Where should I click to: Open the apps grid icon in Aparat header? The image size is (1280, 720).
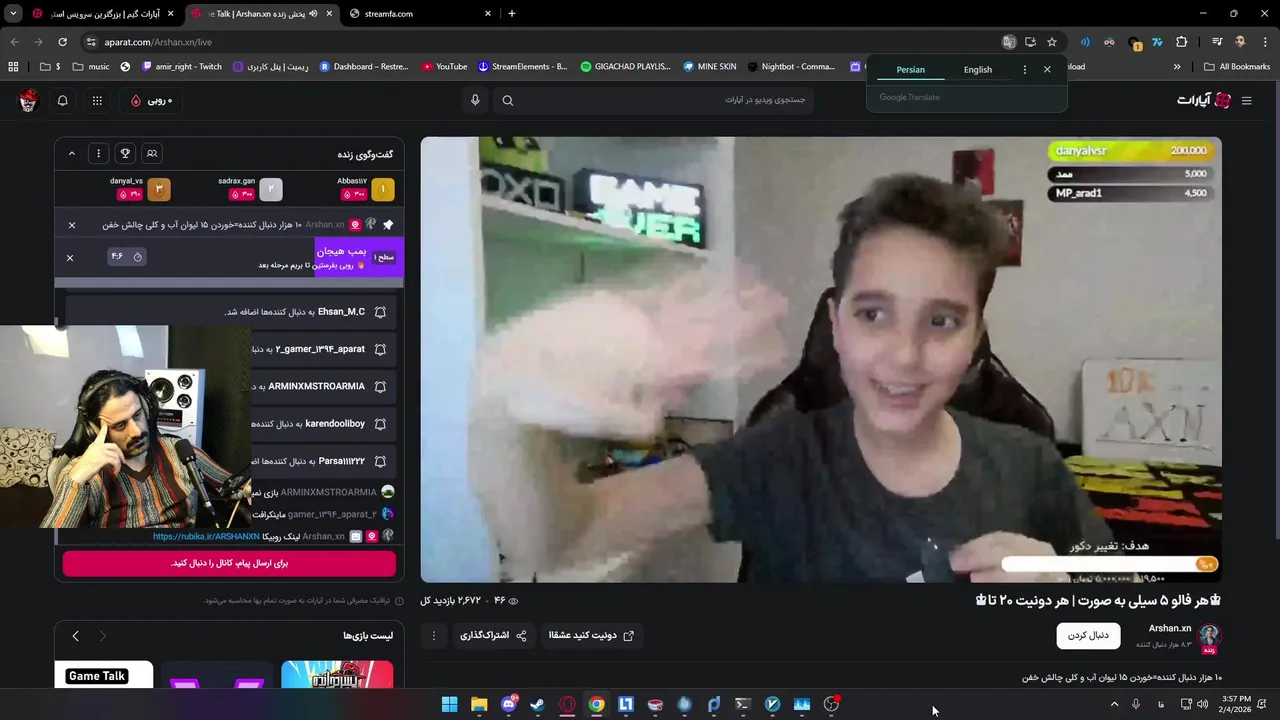tap(97, 100)
